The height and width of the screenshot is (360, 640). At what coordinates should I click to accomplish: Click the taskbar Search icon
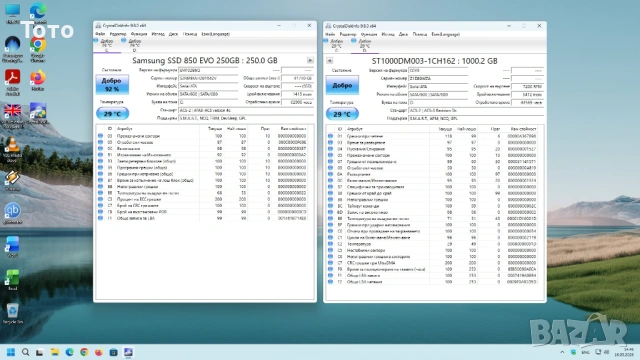pos(25,352)
